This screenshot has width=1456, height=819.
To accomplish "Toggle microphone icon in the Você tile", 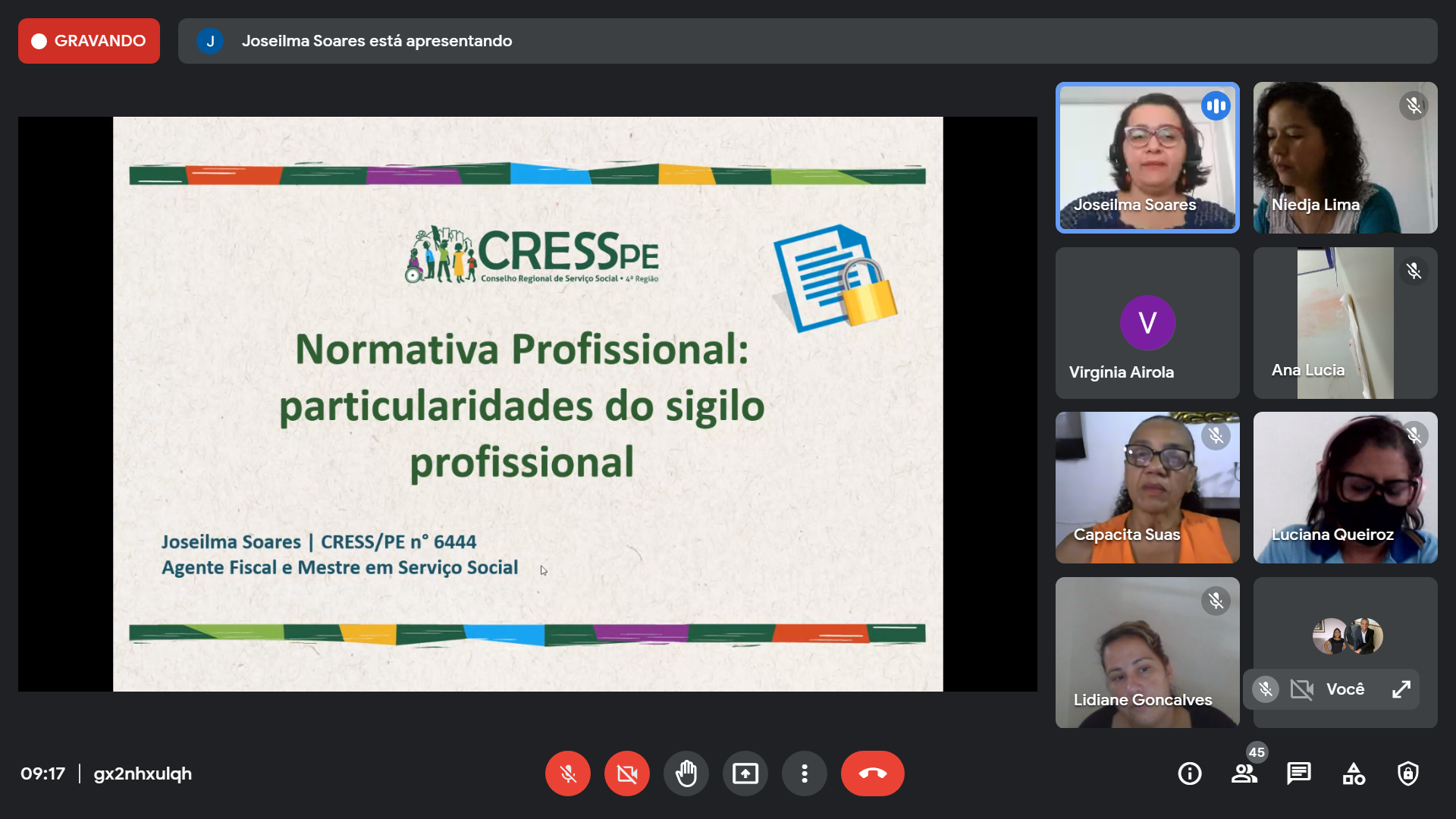I will [1265, 689].
